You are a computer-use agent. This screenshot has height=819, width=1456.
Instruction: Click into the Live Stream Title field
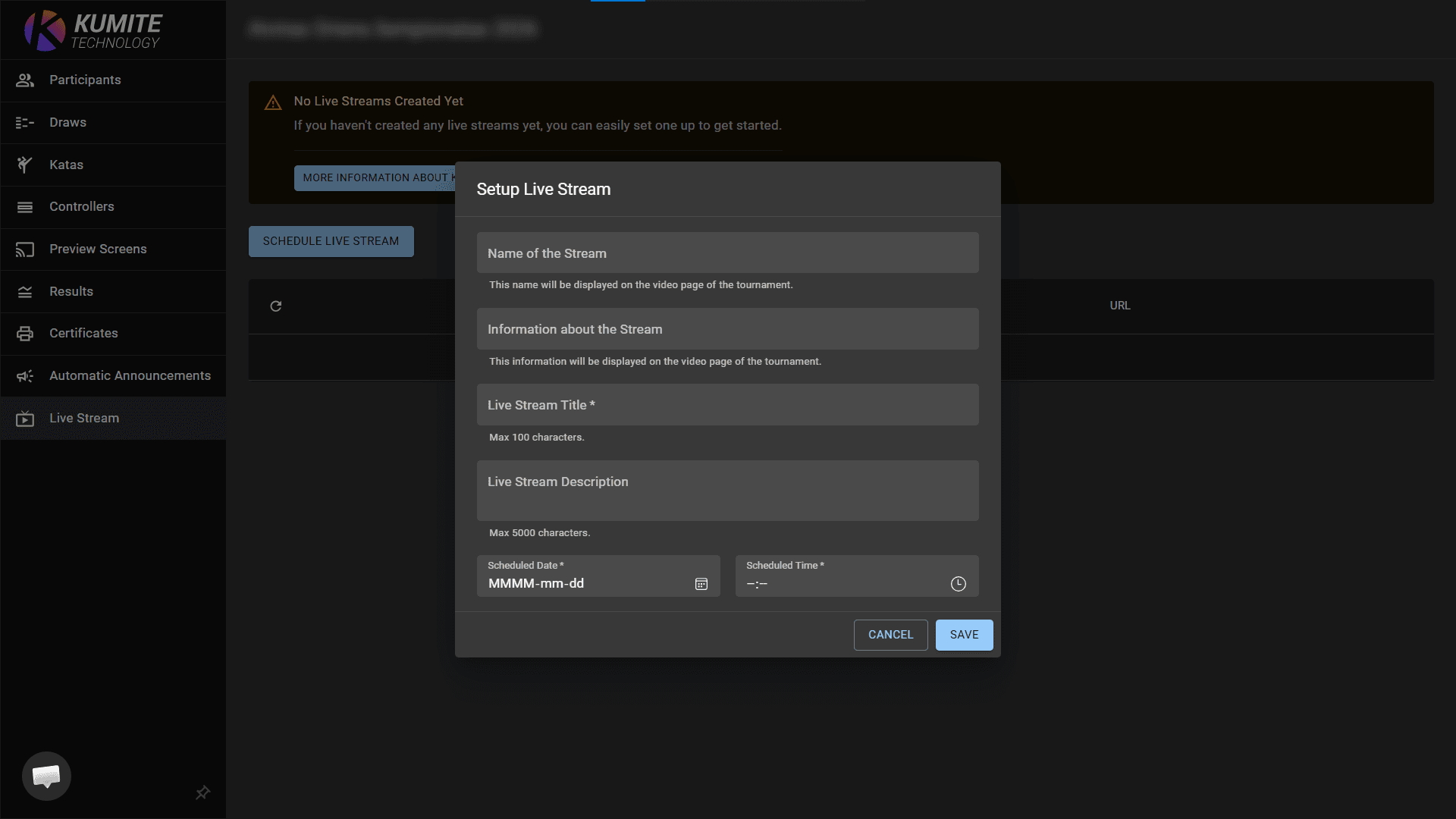point(727,405)
